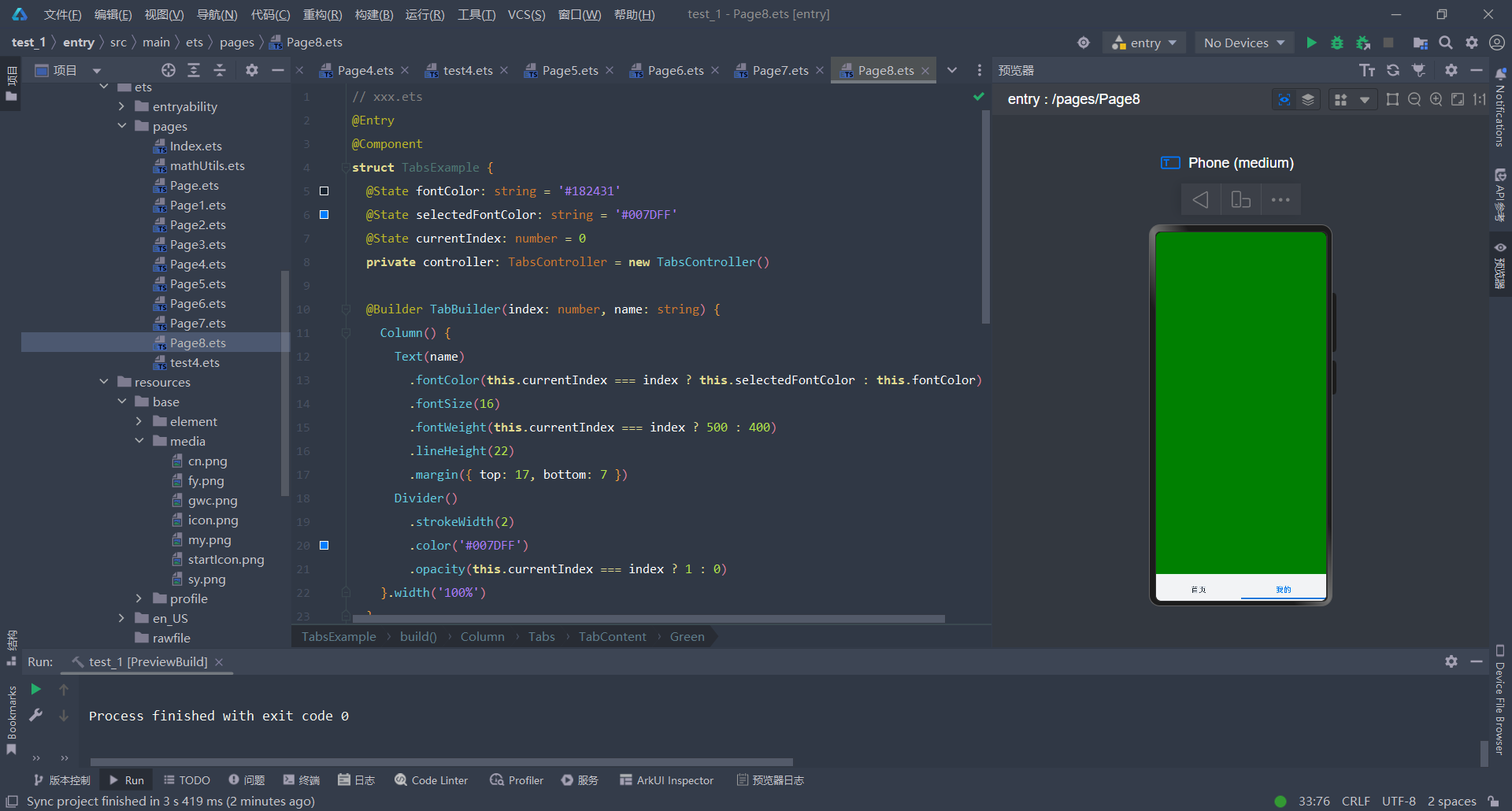This screenshot has width=1512, height=811.
Task: Click the green Run button
Action: point(1311,43)
